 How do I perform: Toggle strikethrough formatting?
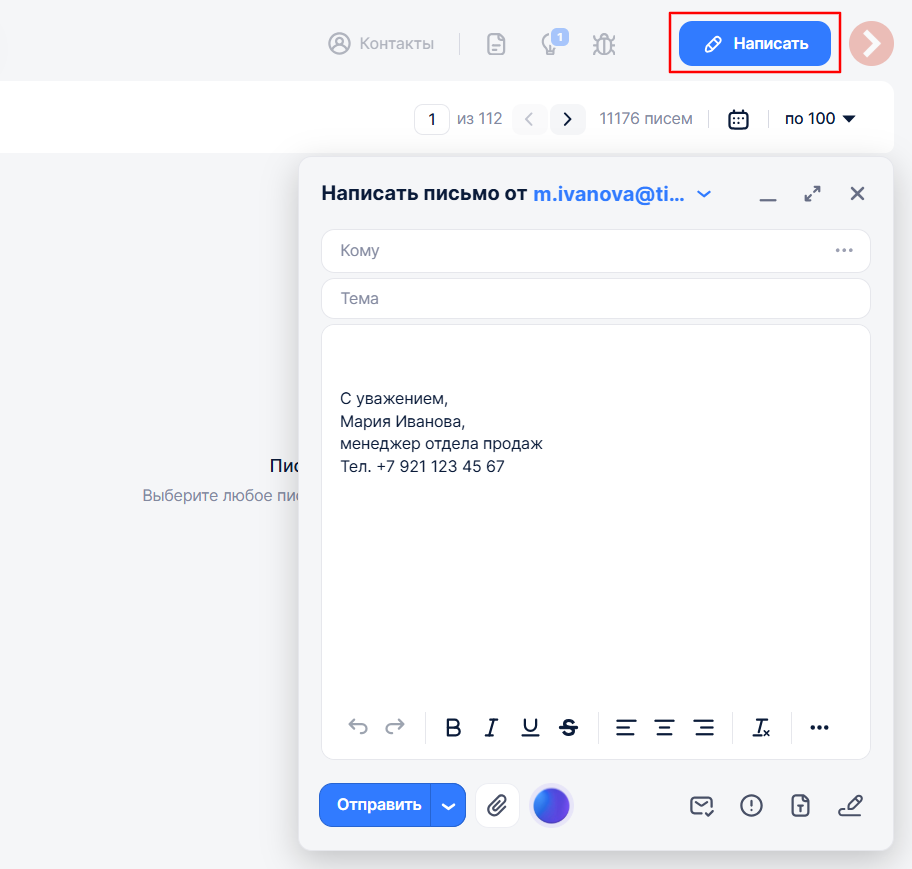tap(569, 728)
